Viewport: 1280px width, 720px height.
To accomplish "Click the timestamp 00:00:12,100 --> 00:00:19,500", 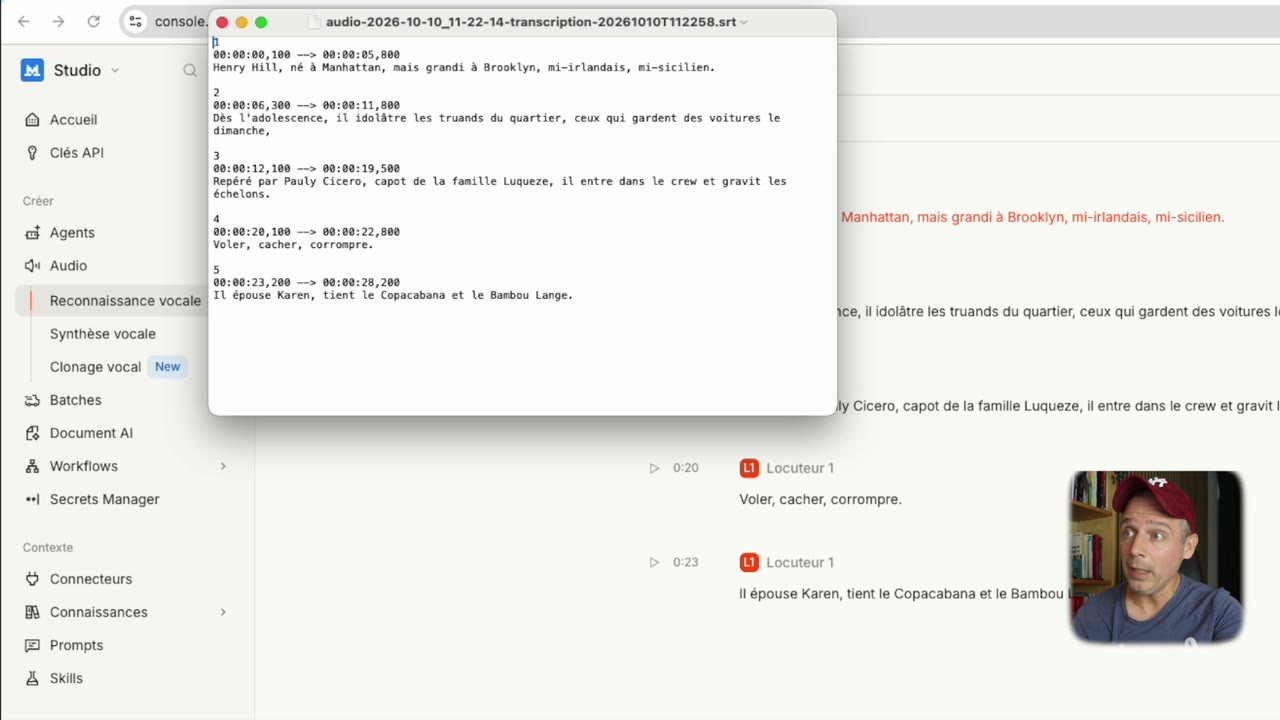I will [x=306, y=169].
